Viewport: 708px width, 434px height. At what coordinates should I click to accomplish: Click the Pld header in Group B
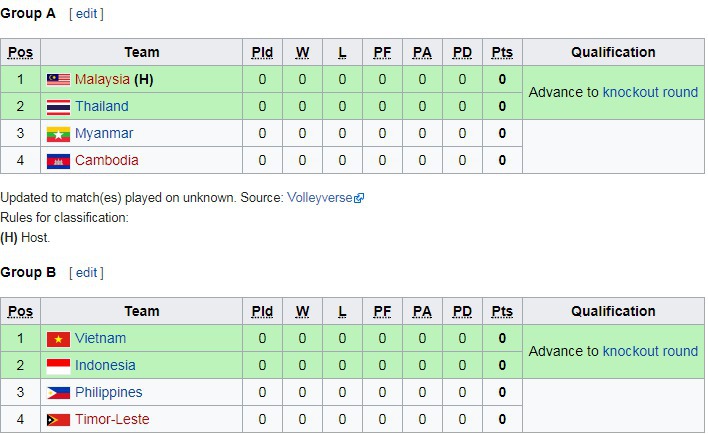pyautogui.click(x=262, y=311)
